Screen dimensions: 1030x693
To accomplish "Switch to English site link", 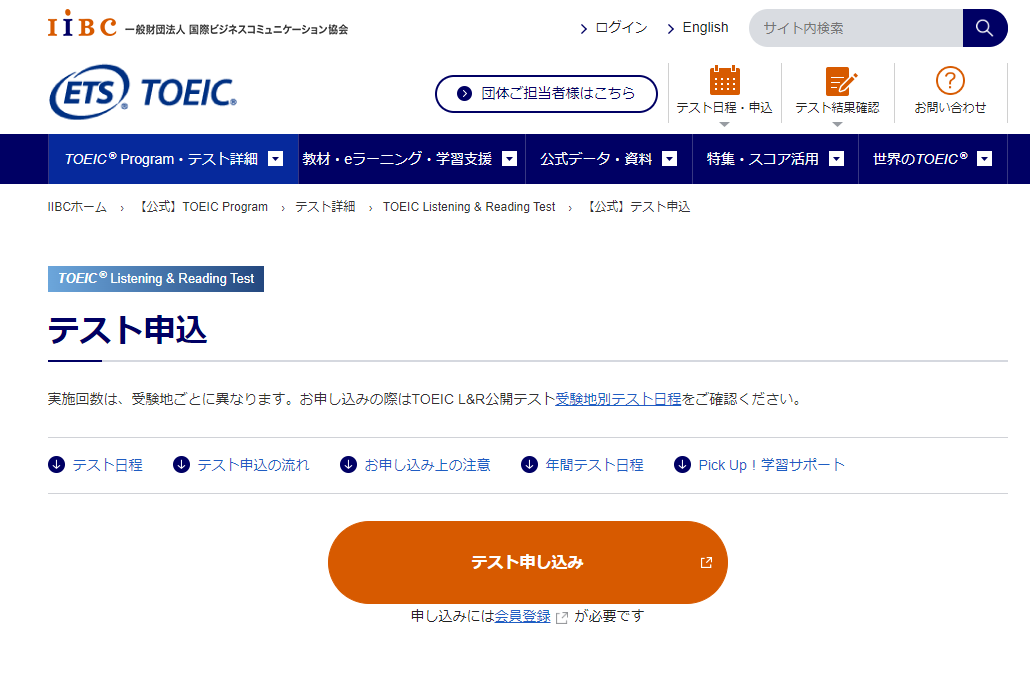I will point(705,28).
